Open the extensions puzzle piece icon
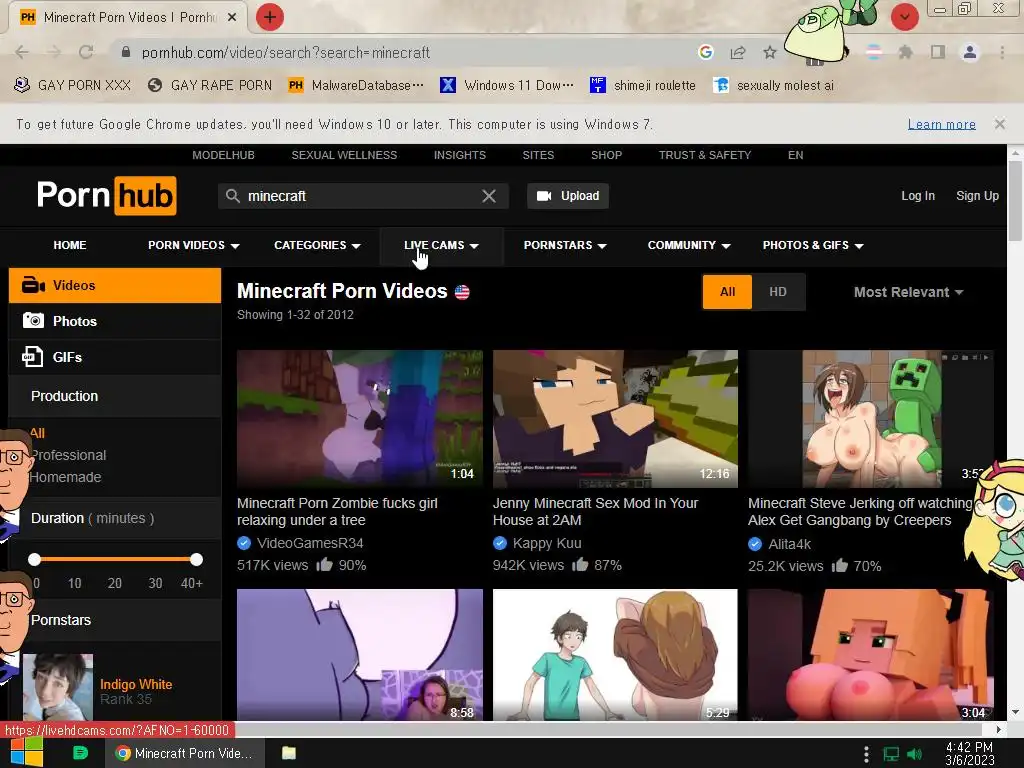Image resolution: width=1024 pixels, height=768 pixels. coord(905,52)
